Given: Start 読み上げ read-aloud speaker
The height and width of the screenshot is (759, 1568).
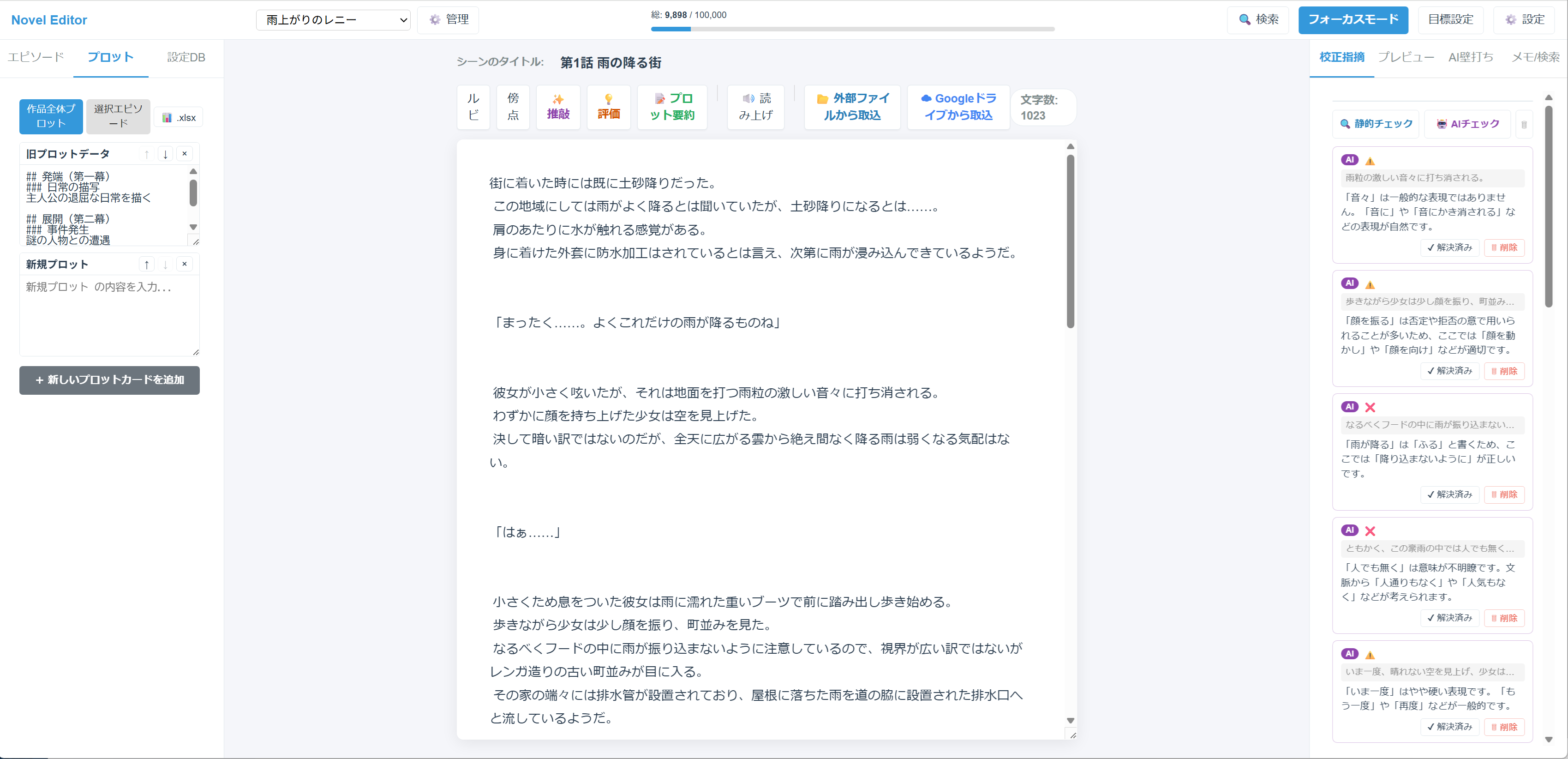Looking at the screenshot, I should pyautogui.click(x=755, y=107).
